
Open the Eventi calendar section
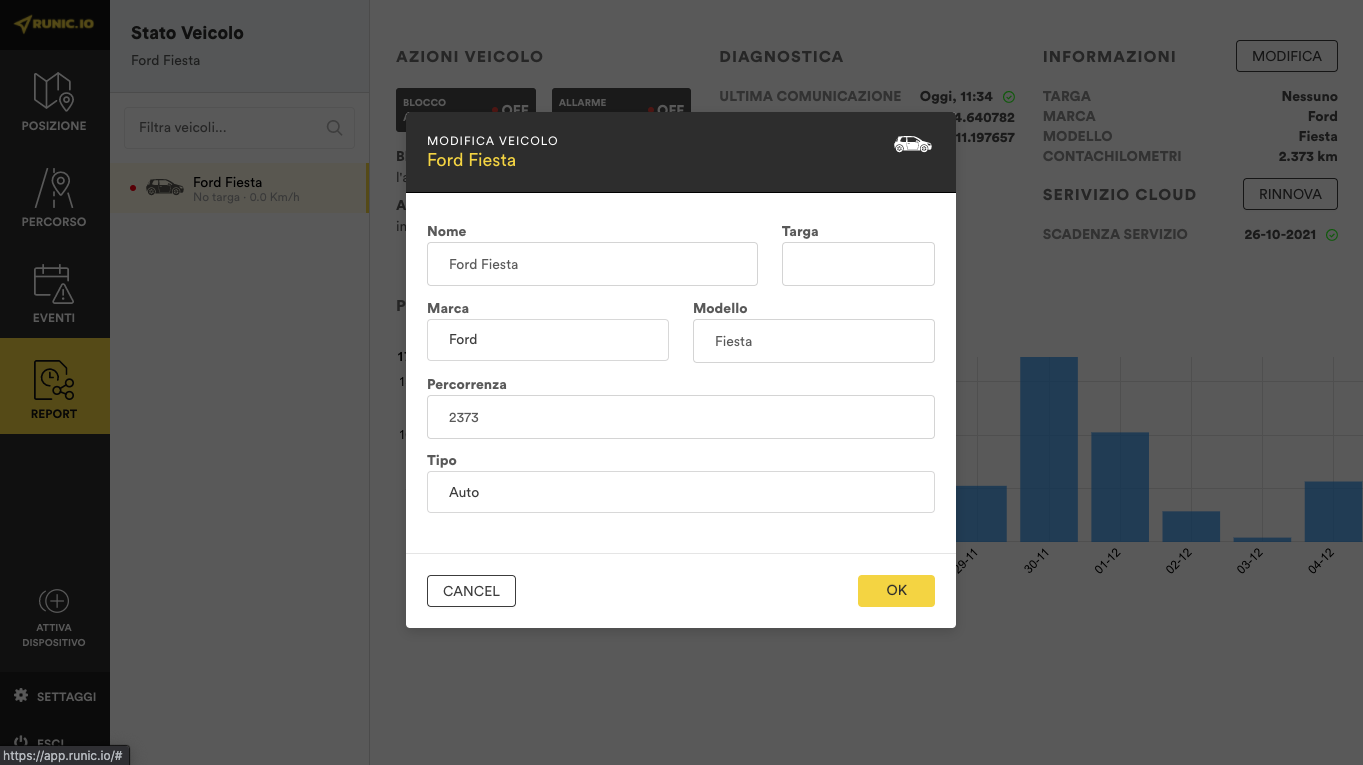coord(54,292)
